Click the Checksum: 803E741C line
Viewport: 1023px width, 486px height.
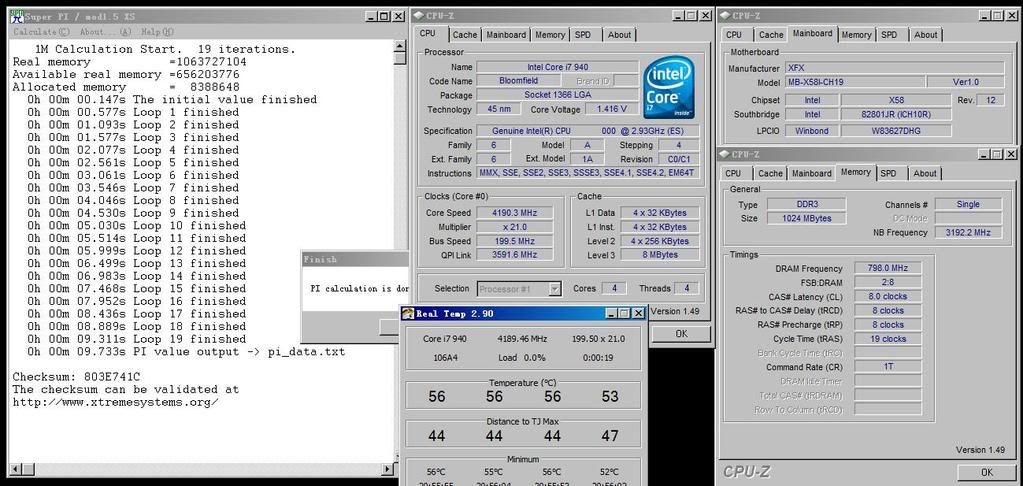(77, 377)
